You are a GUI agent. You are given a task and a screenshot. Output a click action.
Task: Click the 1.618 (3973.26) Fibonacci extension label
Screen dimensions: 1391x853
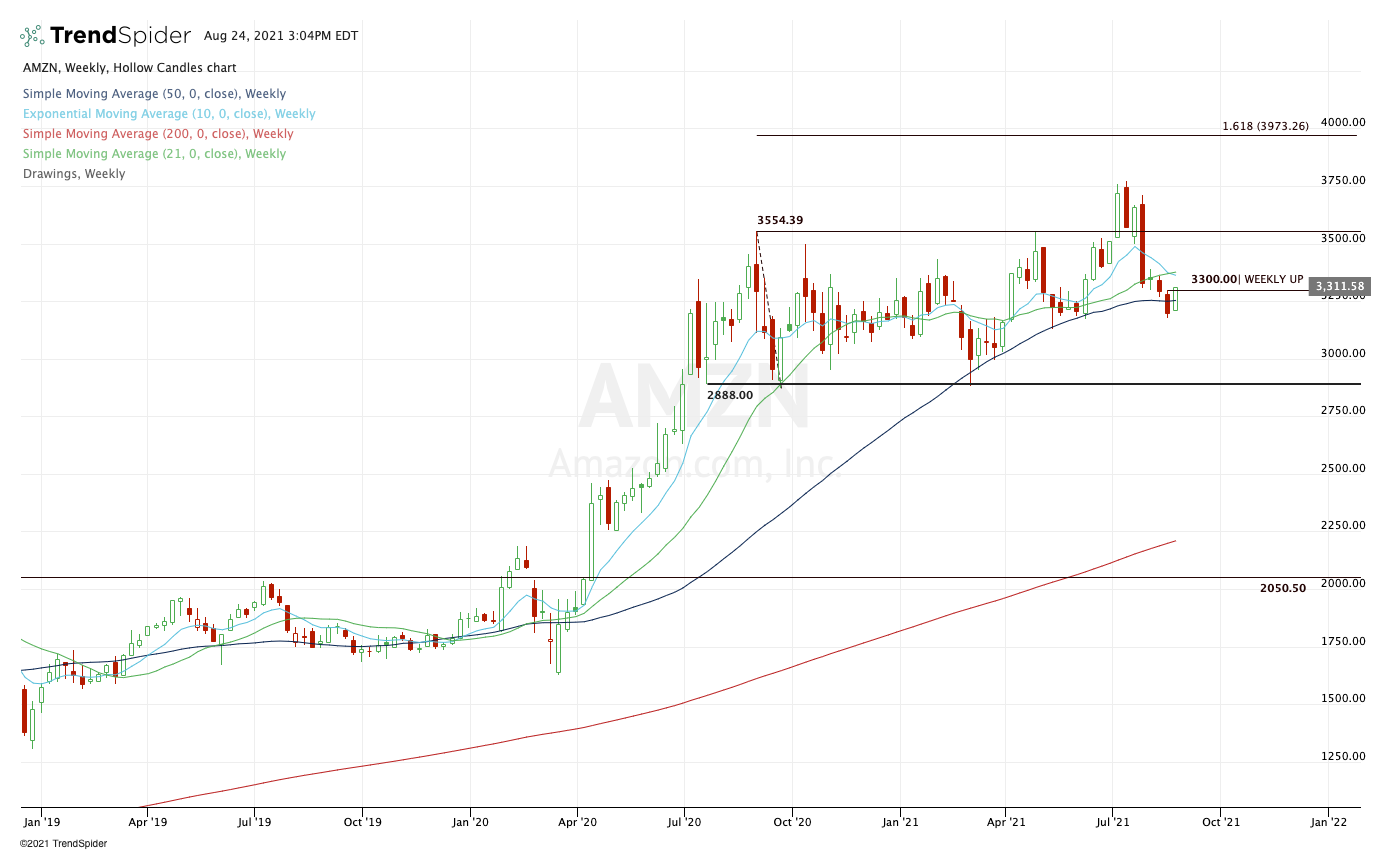1265,126
